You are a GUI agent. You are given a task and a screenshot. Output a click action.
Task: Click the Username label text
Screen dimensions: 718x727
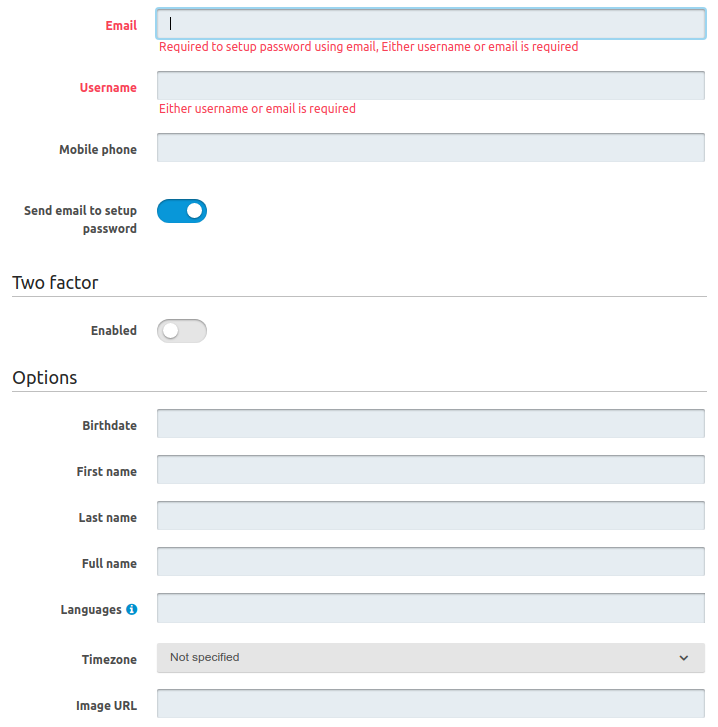[x=108, y=87]
